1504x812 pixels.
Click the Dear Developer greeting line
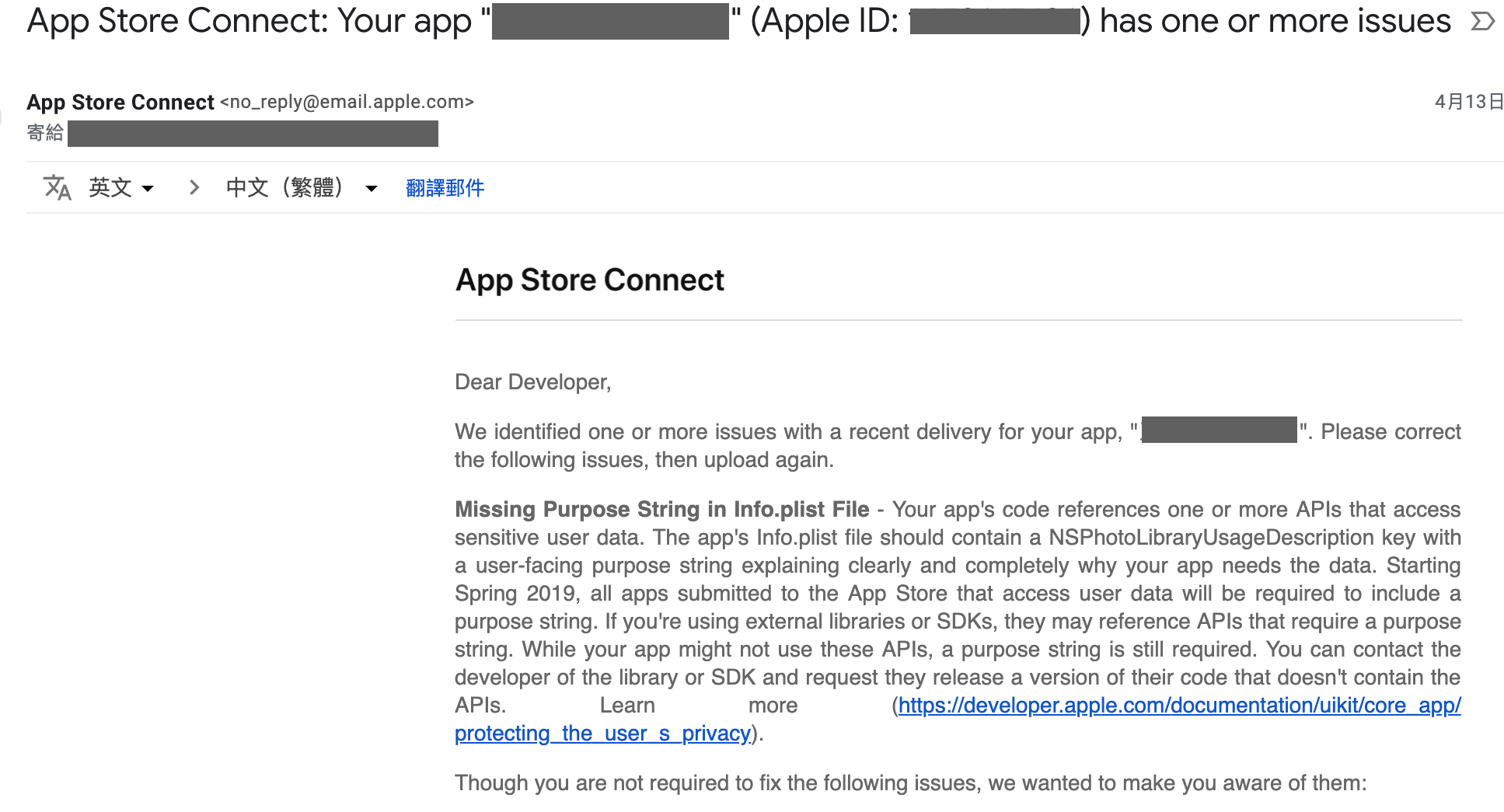pos(532,382)
